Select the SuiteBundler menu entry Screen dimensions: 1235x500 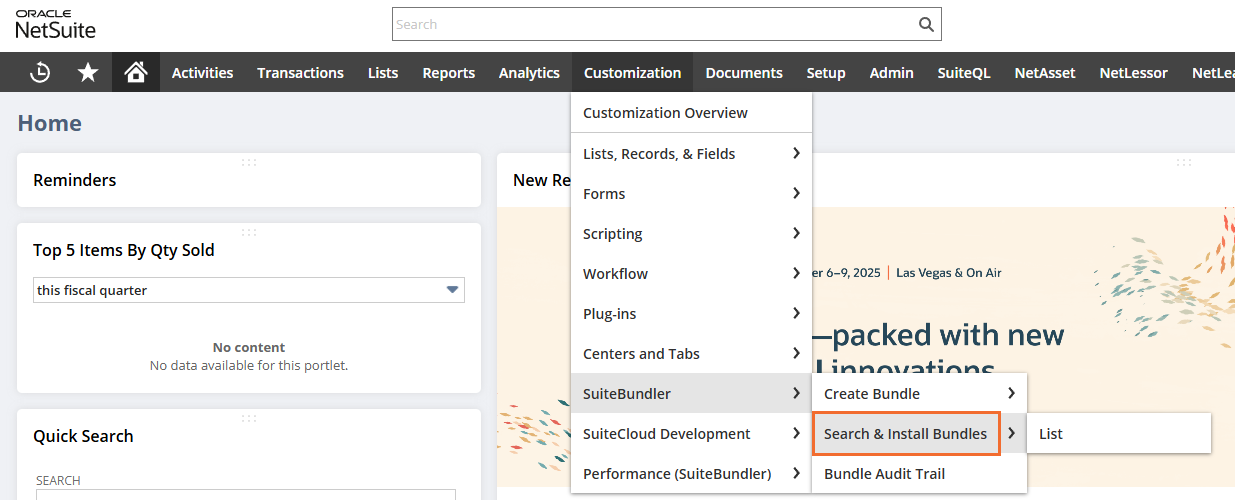coord(692,393)
